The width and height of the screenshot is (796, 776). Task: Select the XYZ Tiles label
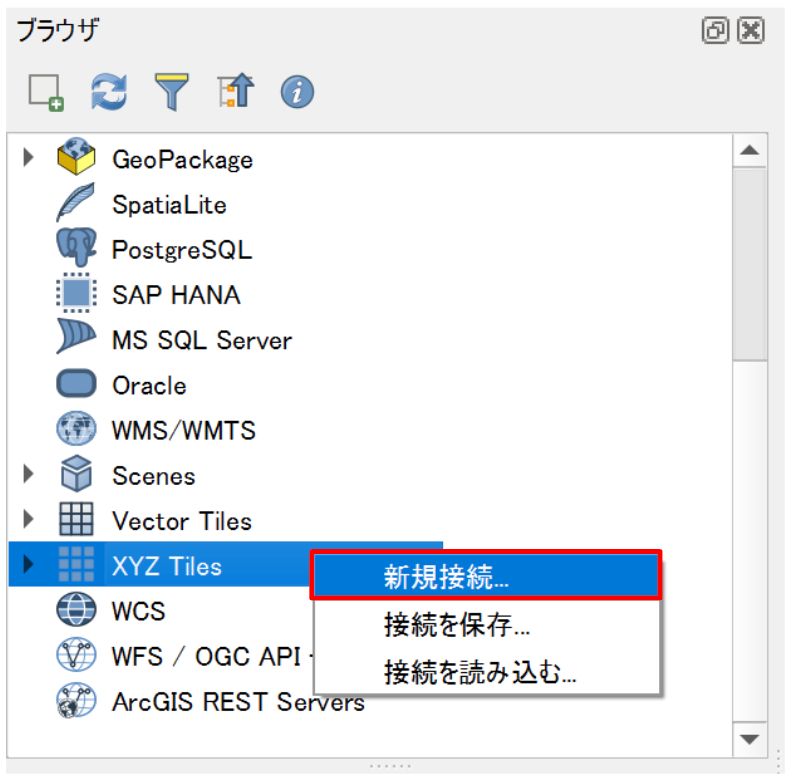click(x=167, y=566)
